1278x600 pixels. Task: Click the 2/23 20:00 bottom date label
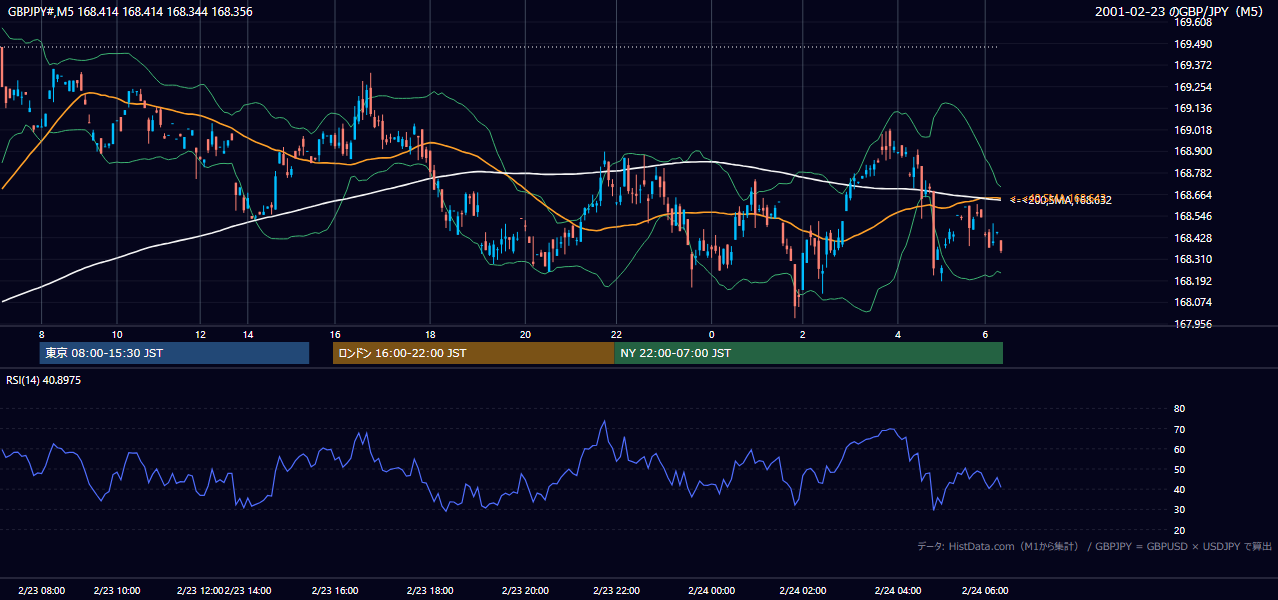(x=526, y=590)
